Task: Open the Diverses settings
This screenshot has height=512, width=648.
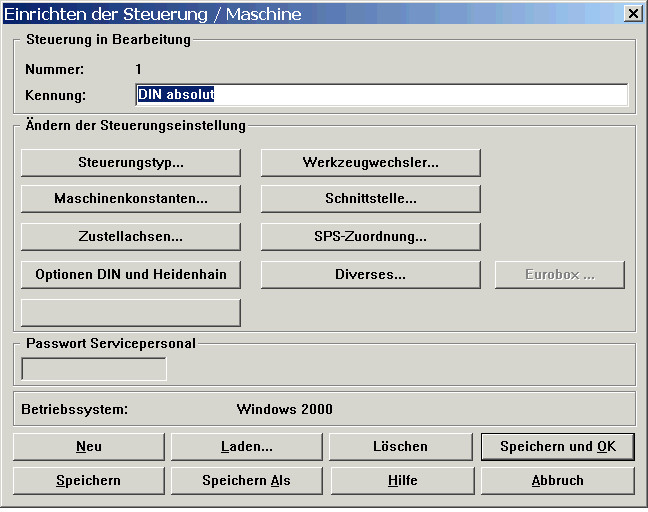Action: (370, 275)
